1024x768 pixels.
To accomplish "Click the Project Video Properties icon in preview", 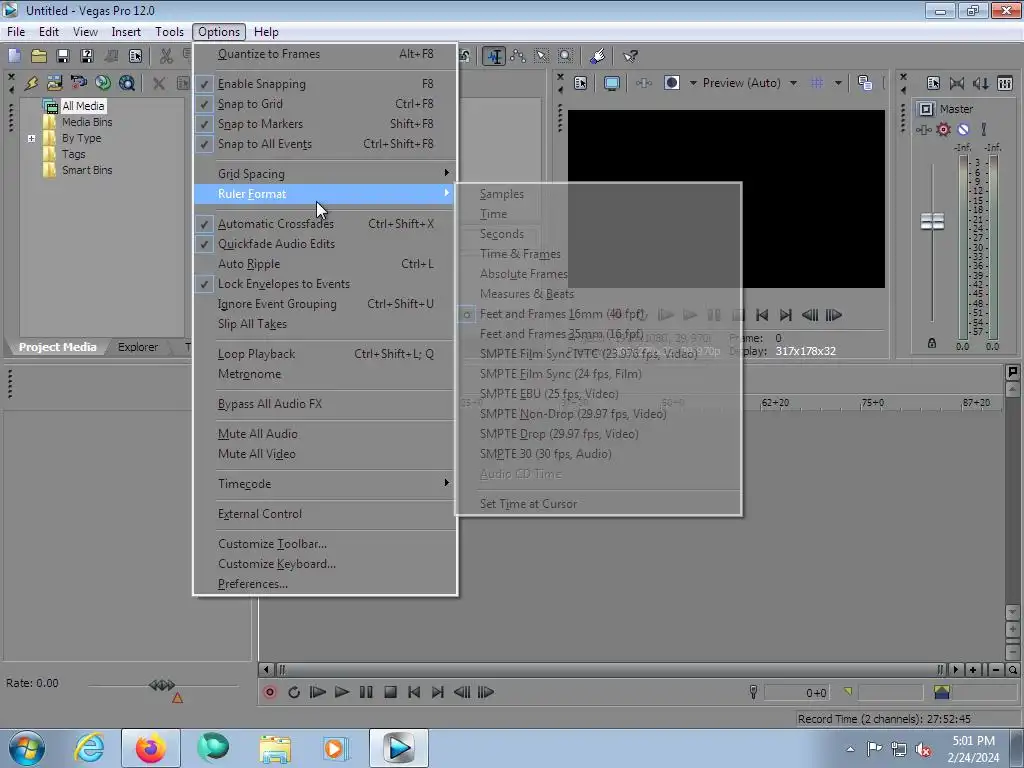I will pos(581,83).
